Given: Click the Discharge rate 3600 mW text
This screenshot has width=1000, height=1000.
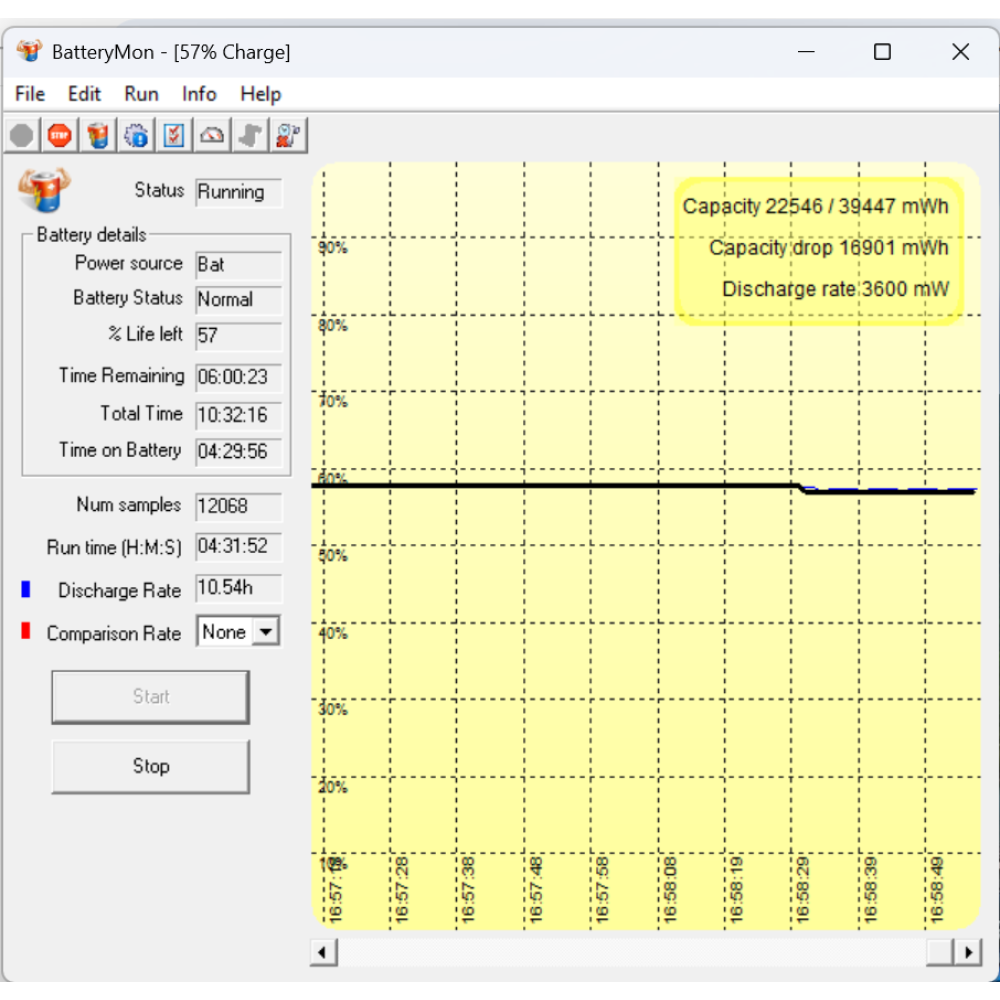Looking at the screenshot, I should tap(835, 290).
